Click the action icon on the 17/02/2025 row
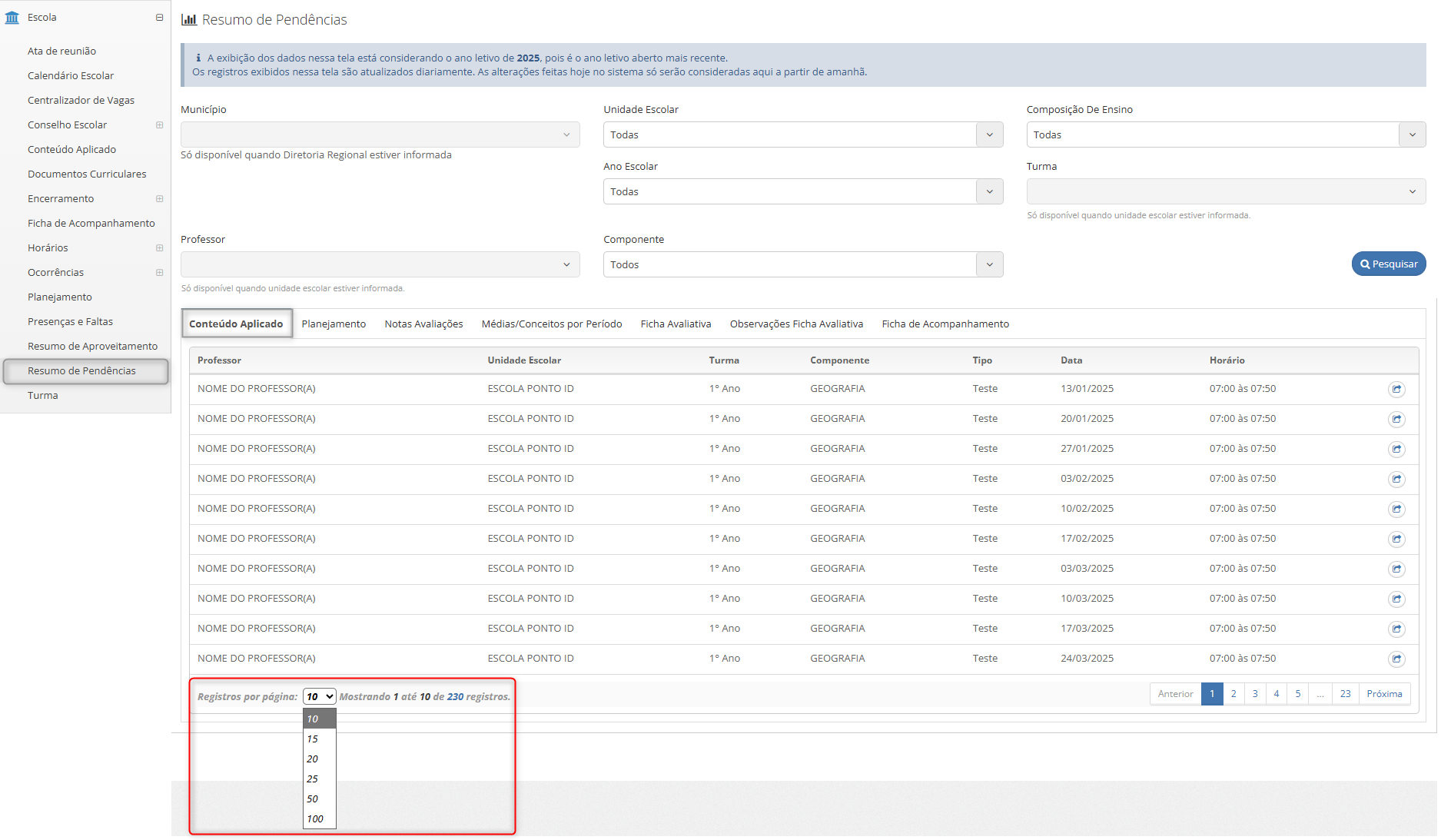 [x=1396, y=539]
